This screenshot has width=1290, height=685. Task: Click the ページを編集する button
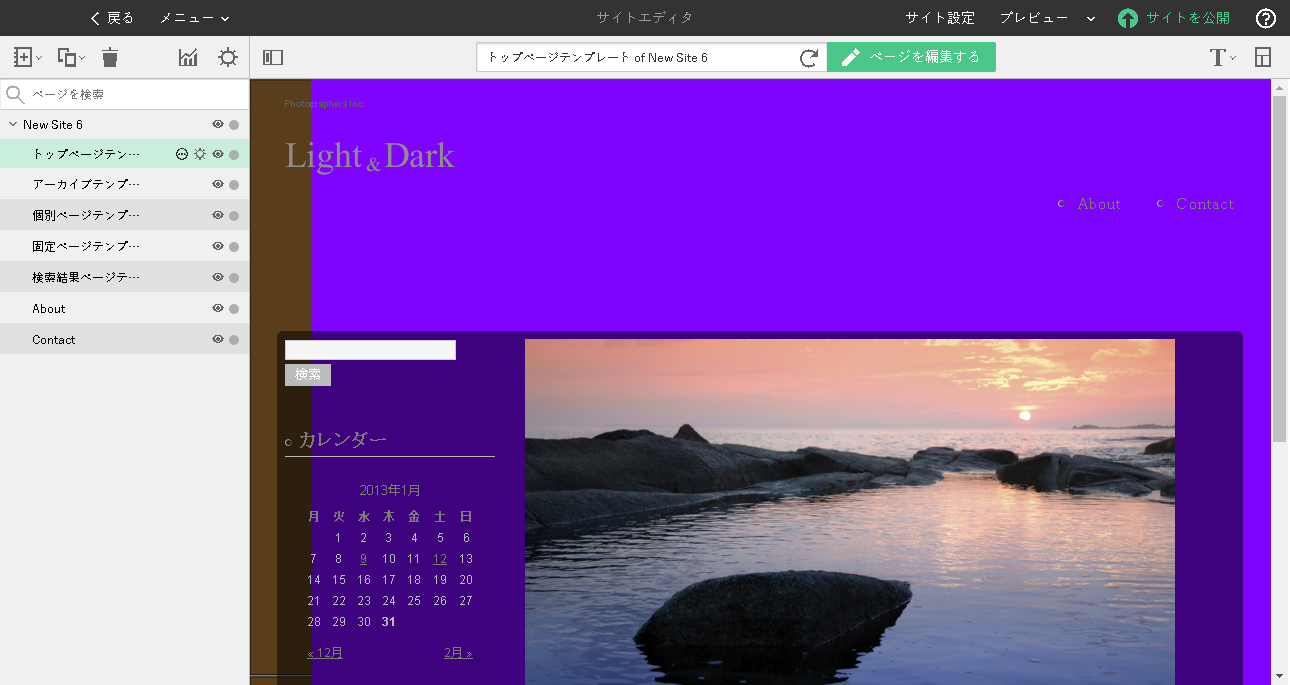click(911, 57)
